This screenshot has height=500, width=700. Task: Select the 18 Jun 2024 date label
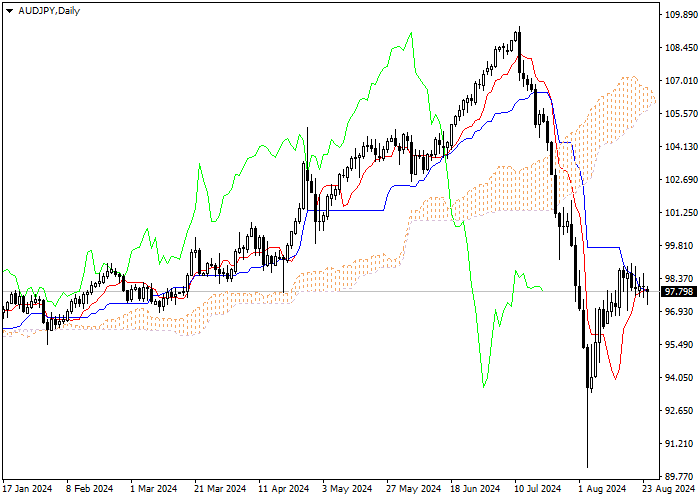coord(475,489)
